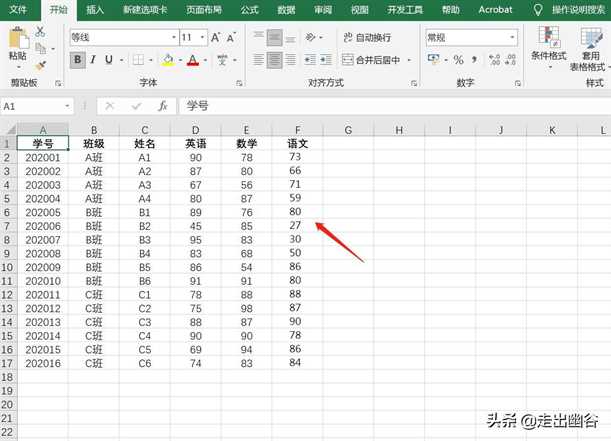Select cell F7 containing 27
Image resolution: width=611 pixels, height=441 pixels.
(294, 226)
